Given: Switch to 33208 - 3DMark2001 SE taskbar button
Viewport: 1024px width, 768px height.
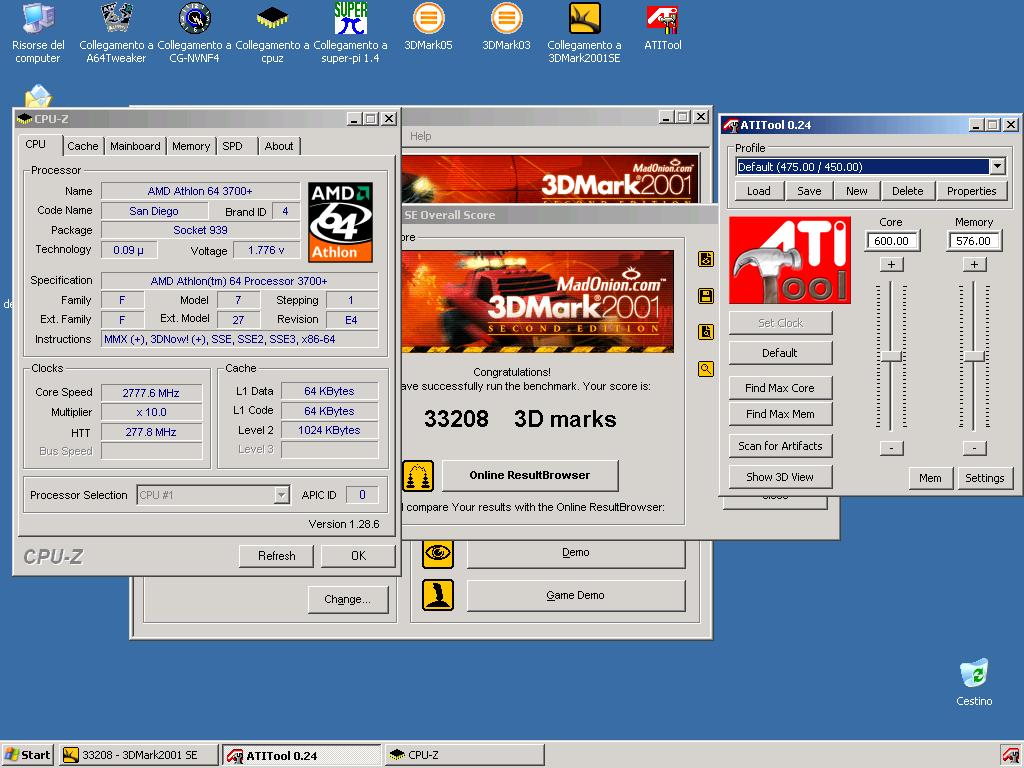Looking at the screenshot, I should 139,755.
